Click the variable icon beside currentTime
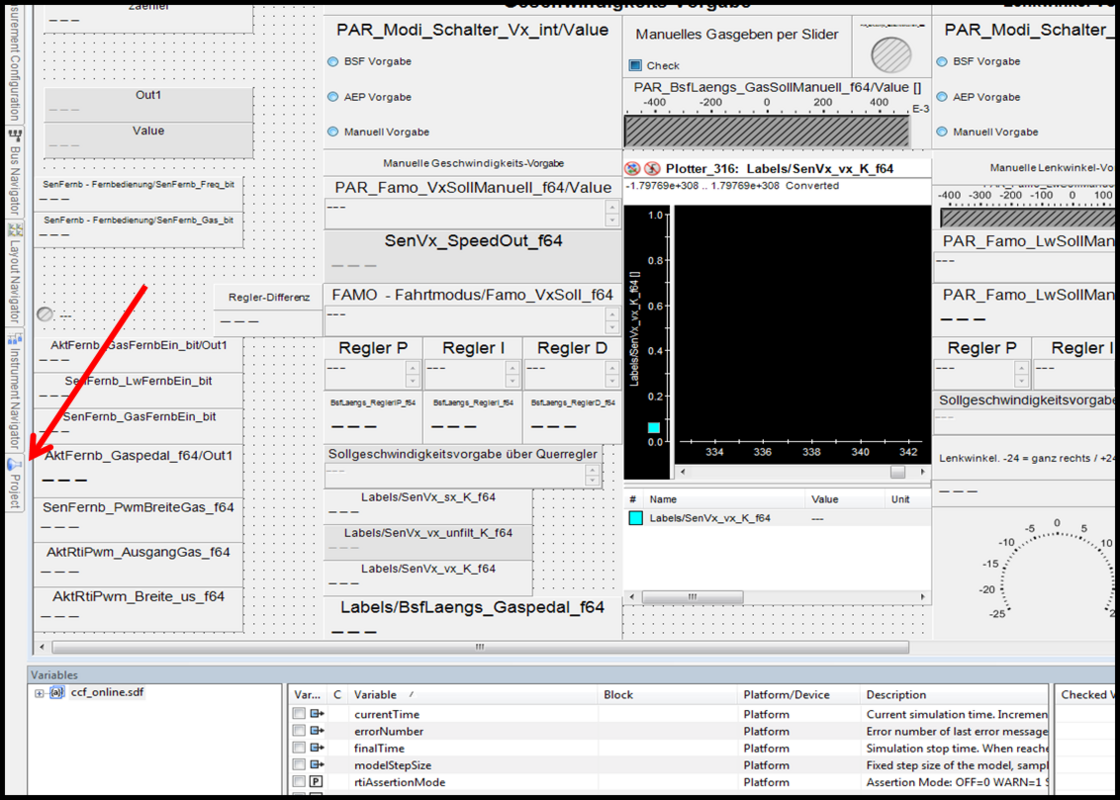Viewport: 1120px width, 800px height. (x=317, y=714)
